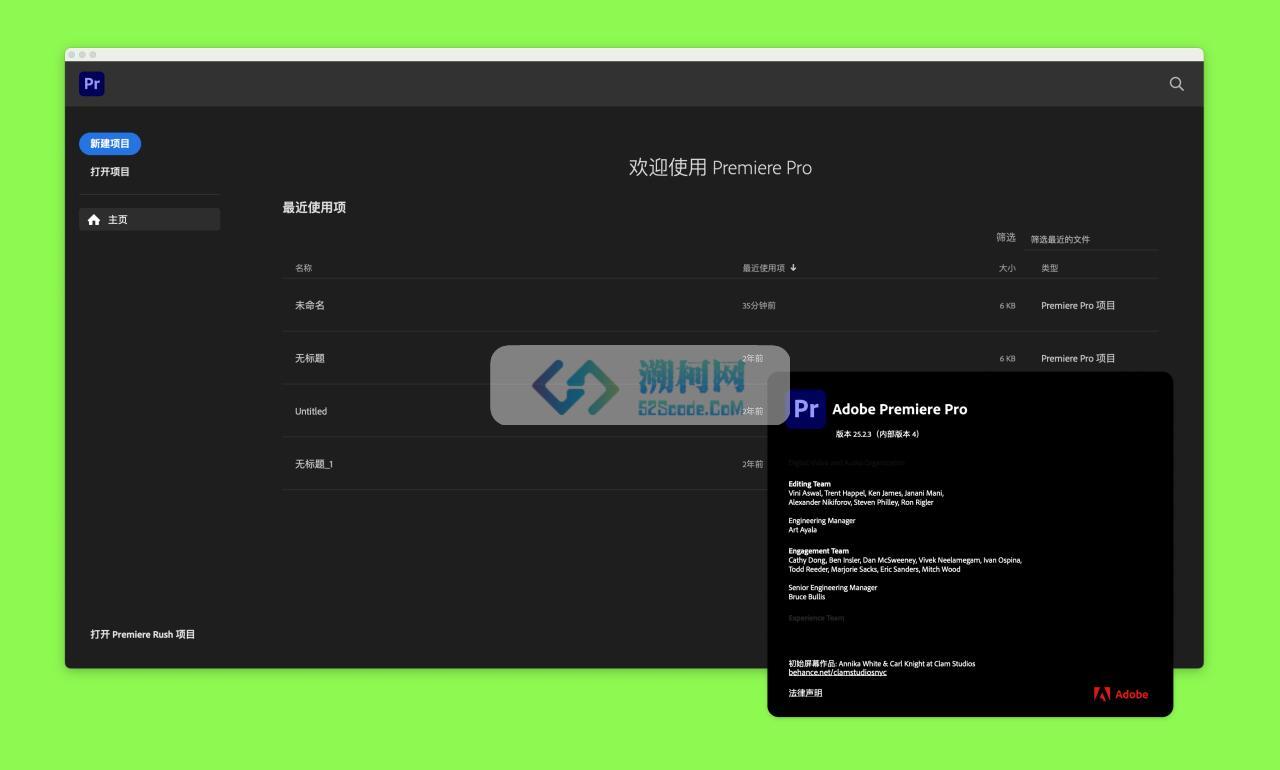Click the 版本 25.2.3 version text

[x=877, y=434]
